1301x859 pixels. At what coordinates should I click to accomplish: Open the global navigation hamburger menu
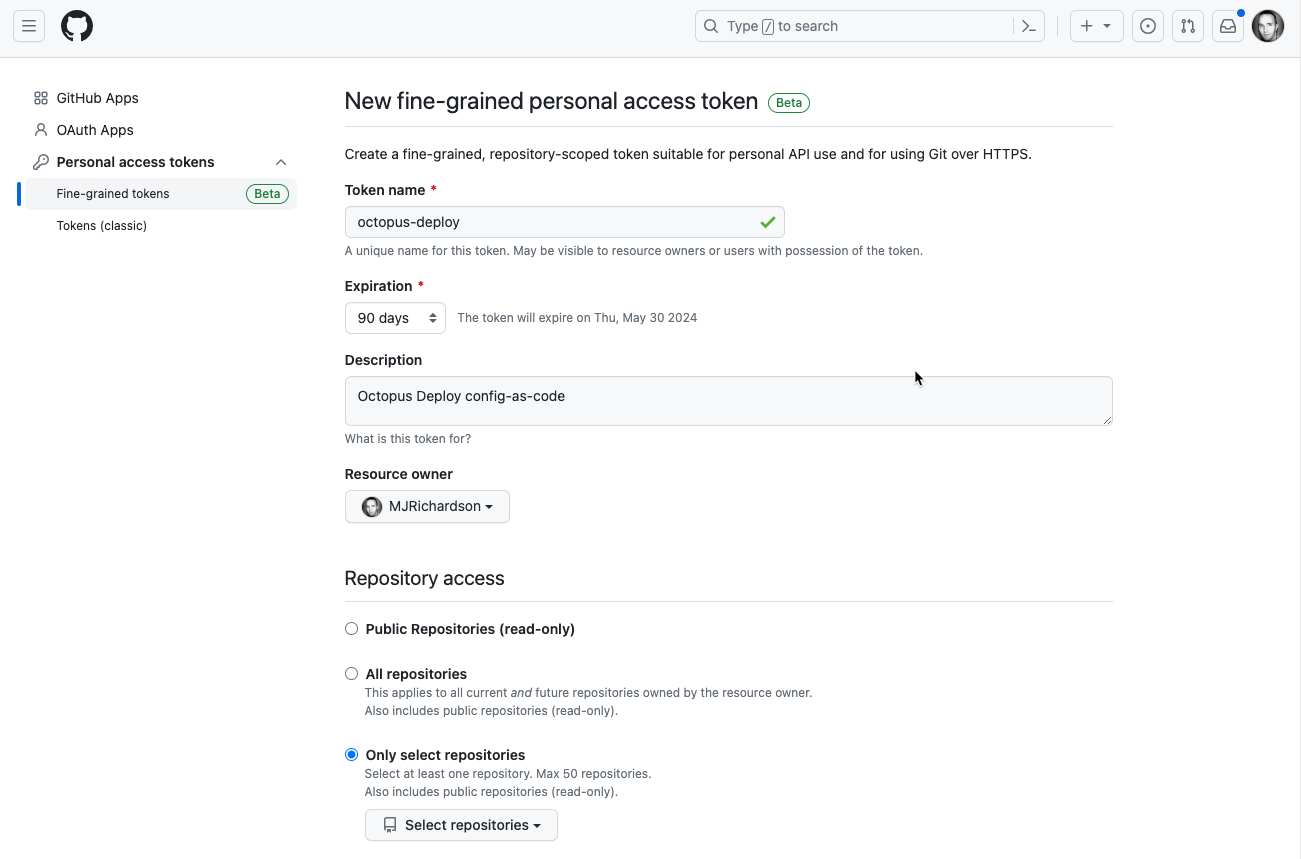coord(28,26)
